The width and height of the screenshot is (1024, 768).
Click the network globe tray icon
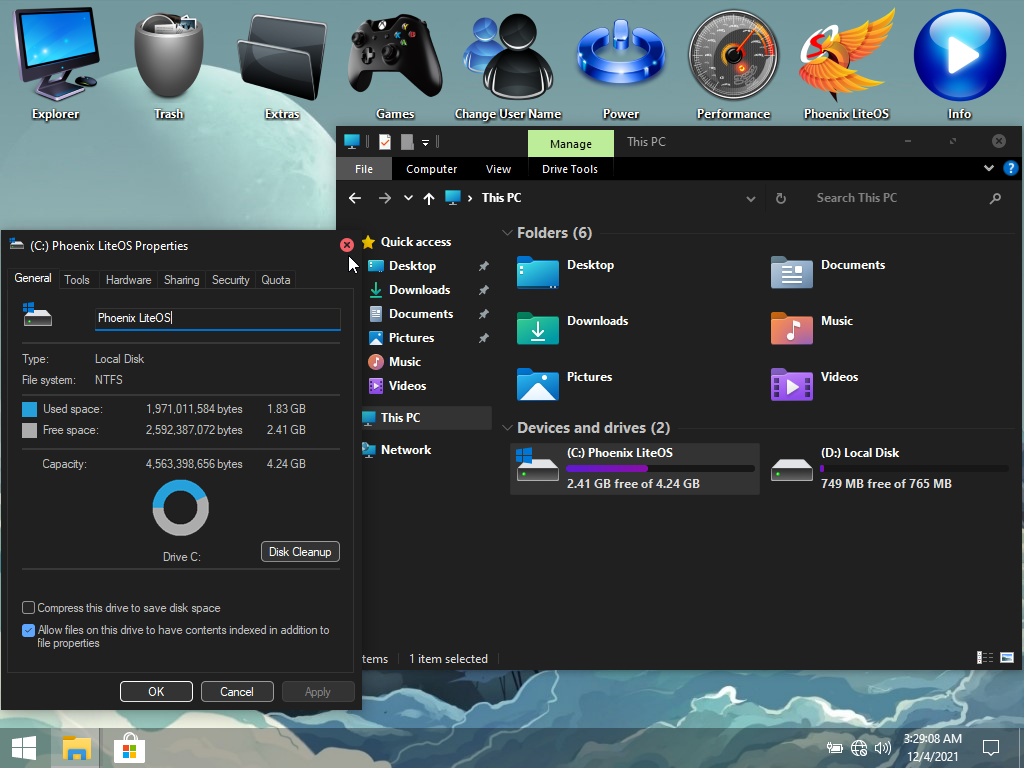pyautogui.click(x=859, y=748)
